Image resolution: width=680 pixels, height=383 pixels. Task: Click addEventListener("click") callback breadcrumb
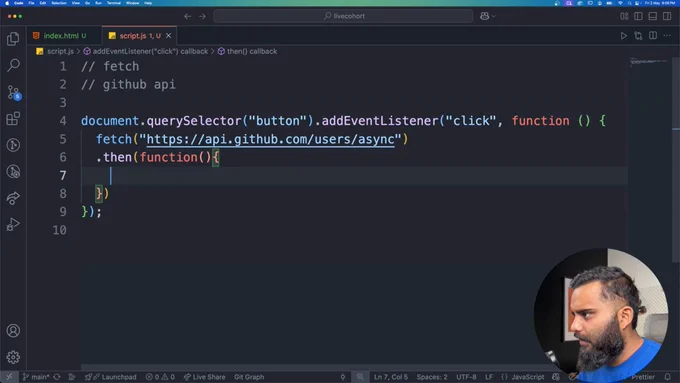coord(150,51)
